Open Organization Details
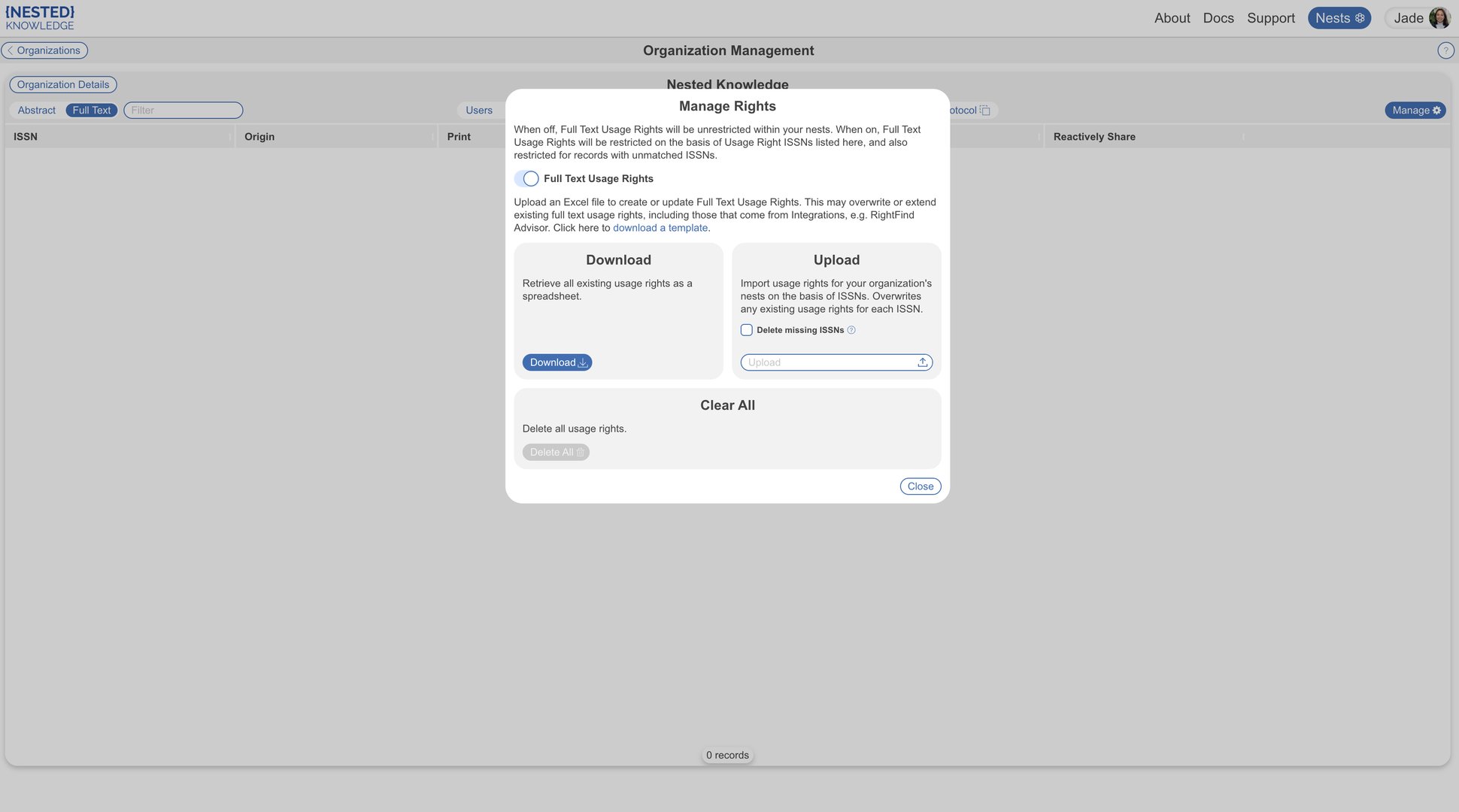This screenshot has width=1459, height=812. coord(63,84)
